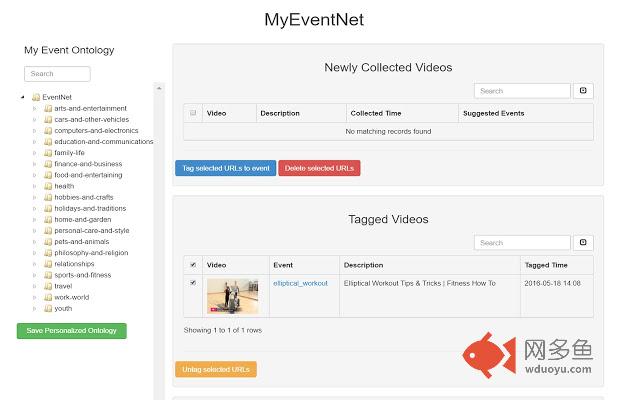Expand the home-and-garden tree node arrow
The height and width of the screenshot is (400, 640).
coord(35,219)
